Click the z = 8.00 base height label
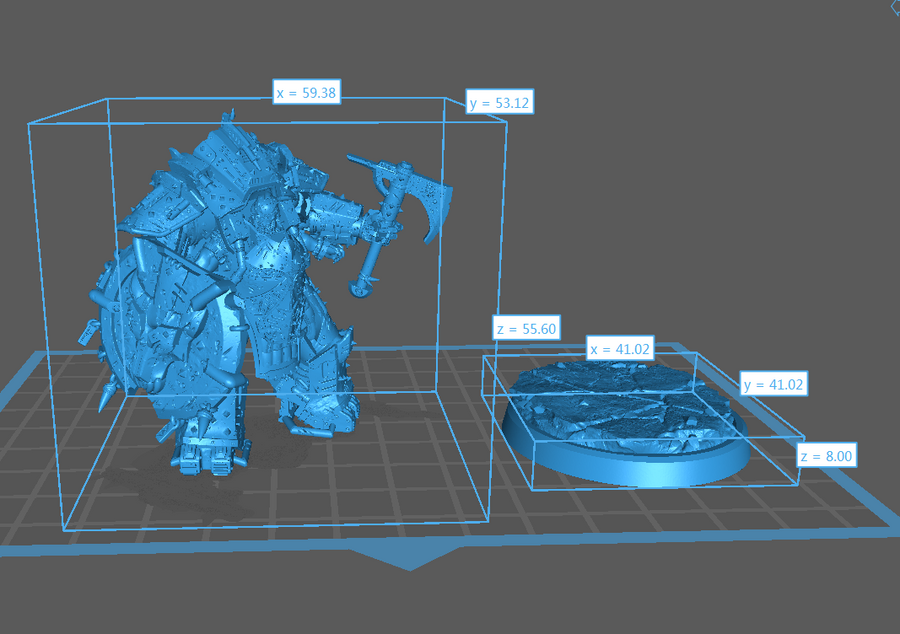Screen dimensions: 900x634 tap(828, 456)
